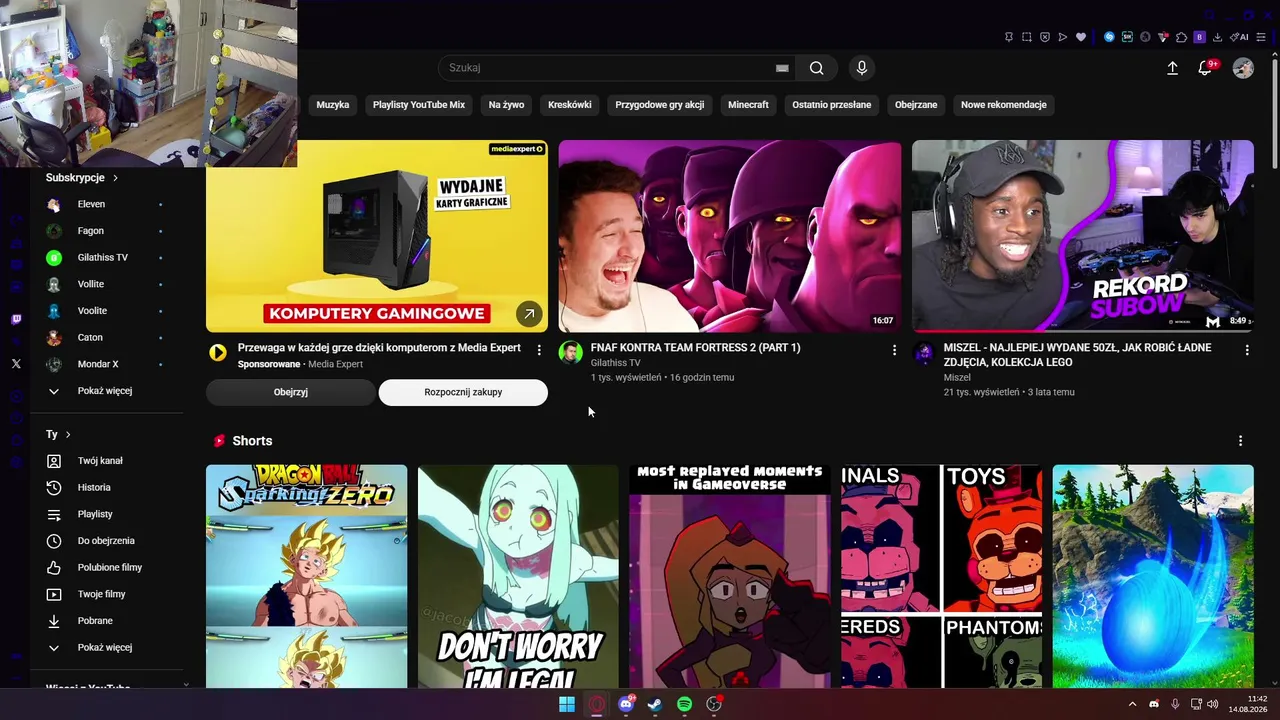Open the YouTube upload/create icon

click(1172, 68)
